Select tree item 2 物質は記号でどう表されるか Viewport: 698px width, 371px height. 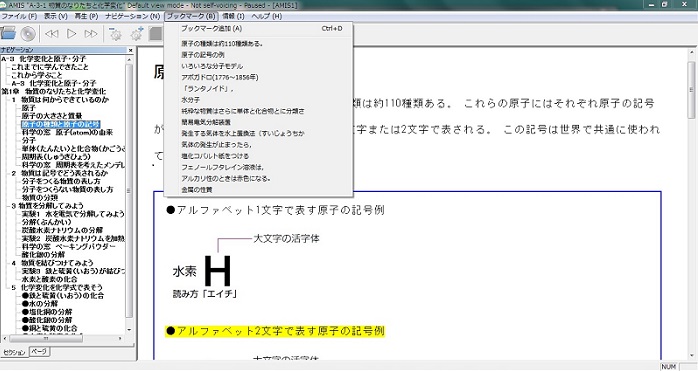60,173
